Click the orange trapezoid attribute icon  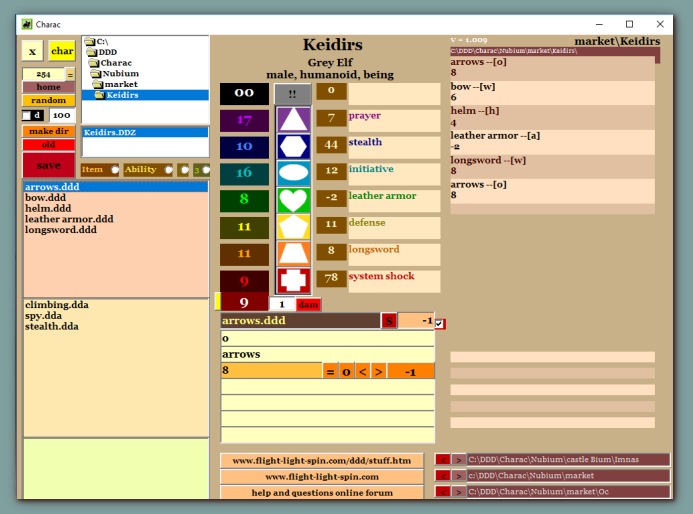[x=293, y=254]
